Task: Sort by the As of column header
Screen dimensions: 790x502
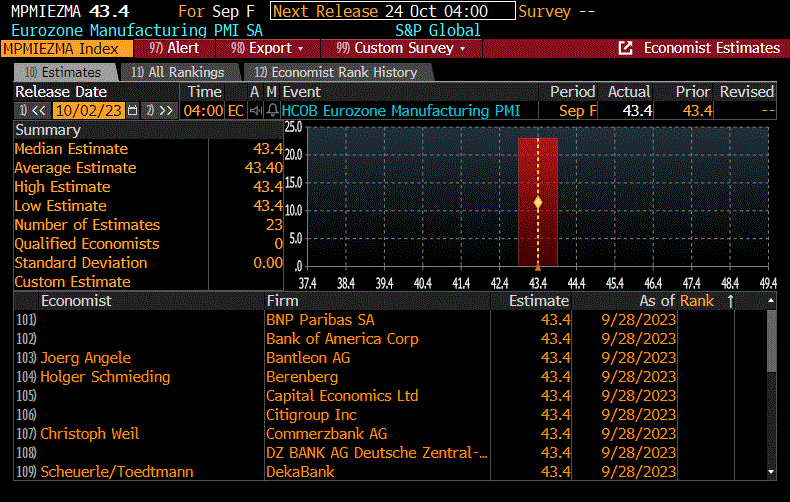Action: (x=656, y=301)
